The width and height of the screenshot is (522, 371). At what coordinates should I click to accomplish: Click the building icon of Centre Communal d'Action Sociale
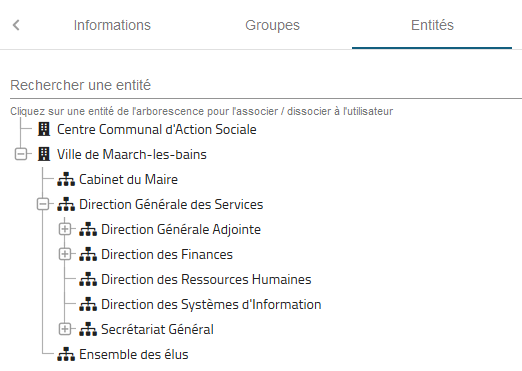pyautogui.click(x=44, y=129)
